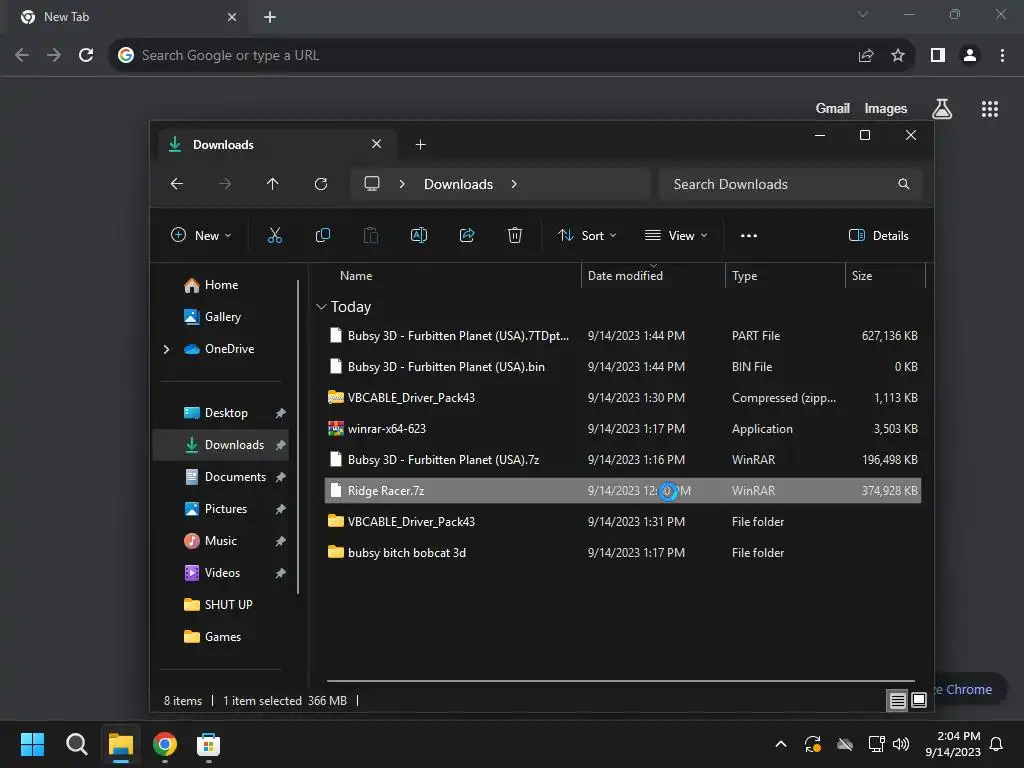Open a new File Explorer tab
The image size is (1024, 768).
[x=421, y=144]
